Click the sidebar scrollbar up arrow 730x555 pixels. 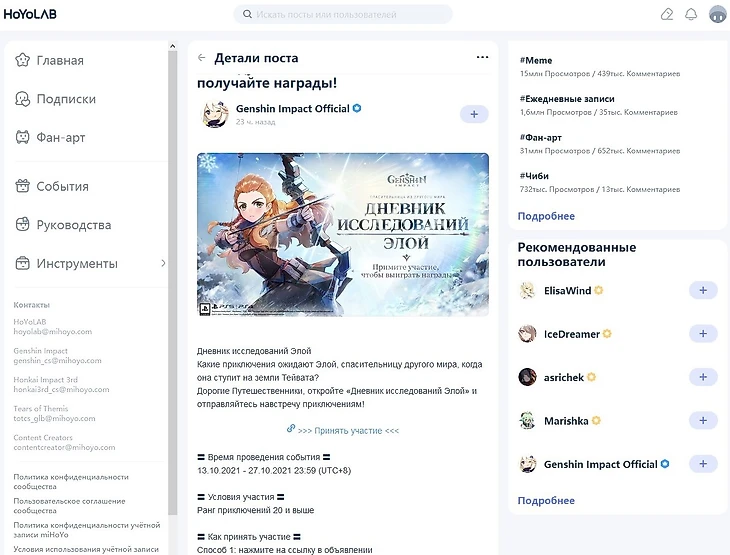click(x=172, y=46)
